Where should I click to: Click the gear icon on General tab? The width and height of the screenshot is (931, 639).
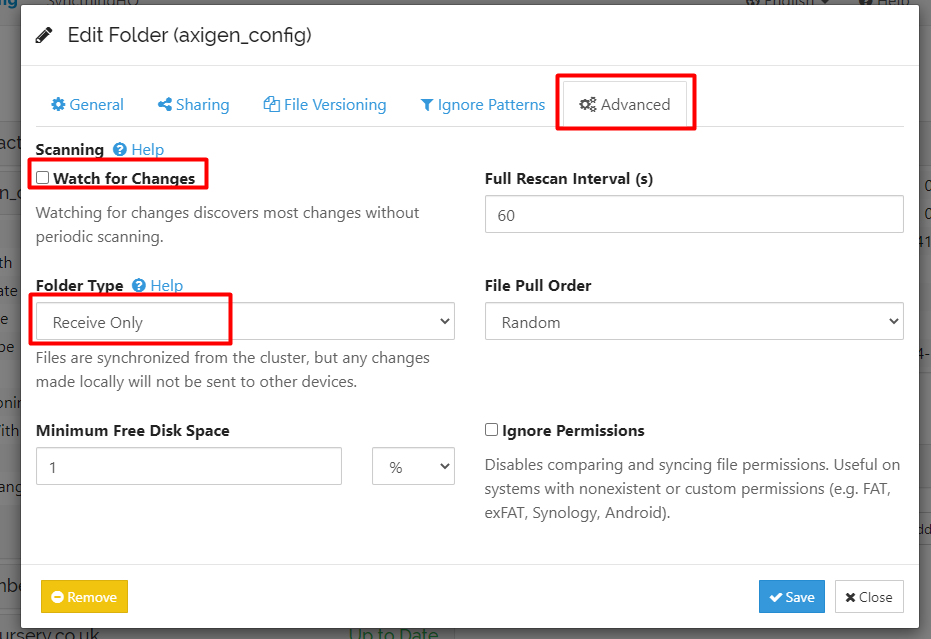pyautogui.click(x=58, y=105)
